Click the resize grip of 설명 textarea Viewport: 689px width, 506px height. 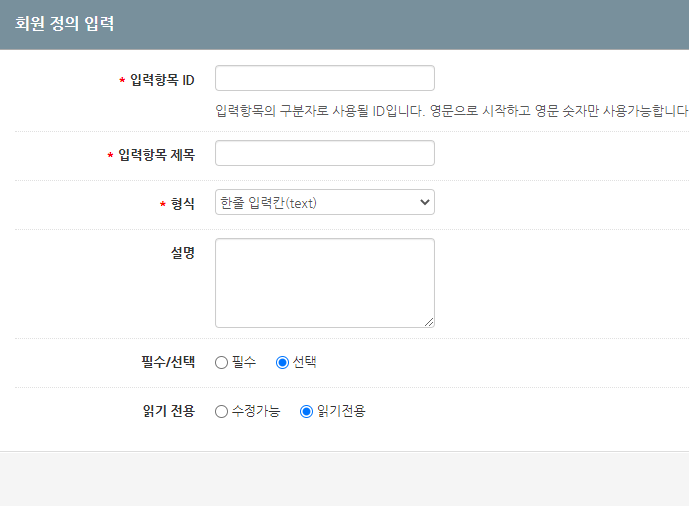pyautogui.click(x=429, y=322)
